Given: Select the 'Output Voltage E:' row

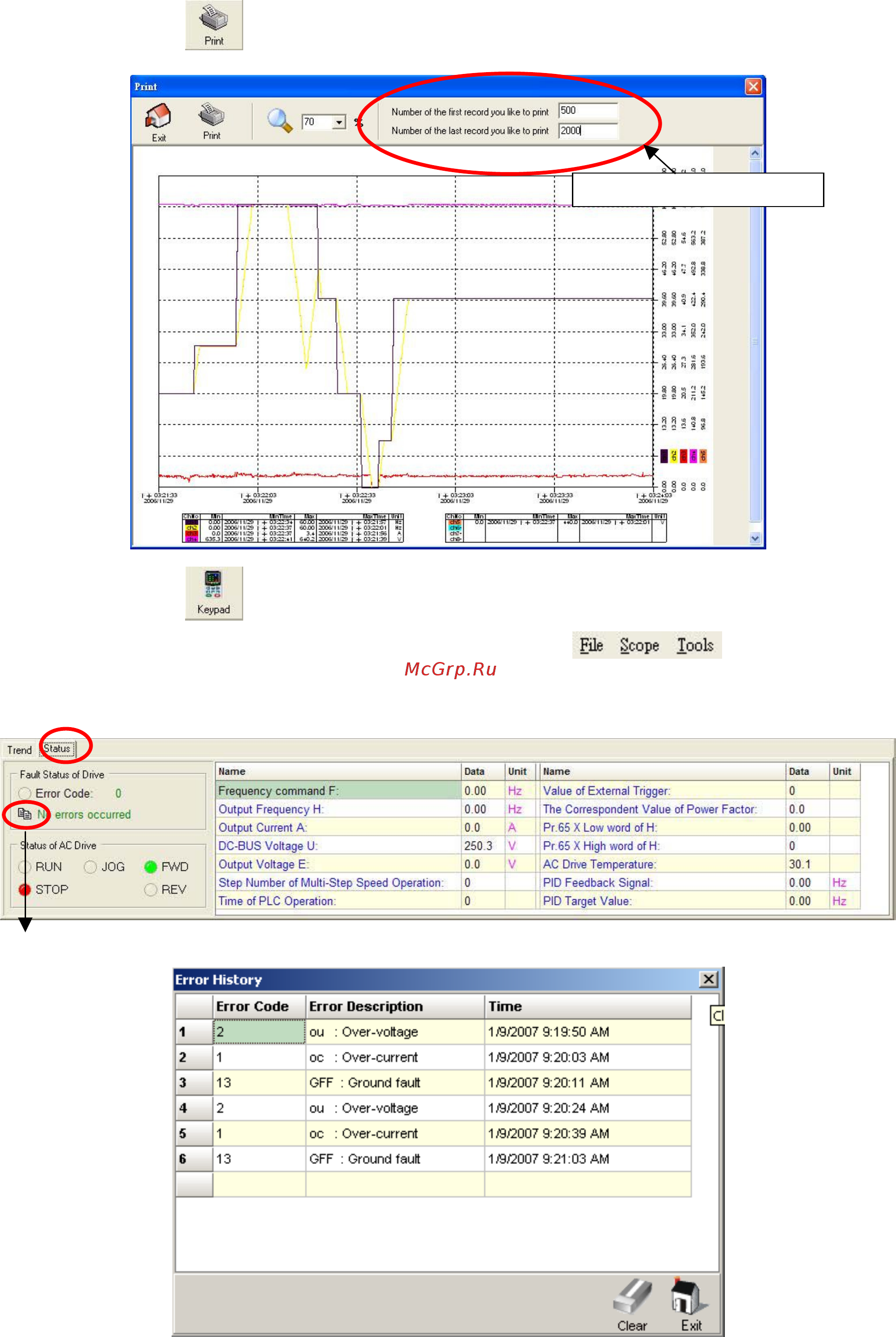Looking at the screenshot, I should pyautogui.click(x=376, y=864).
